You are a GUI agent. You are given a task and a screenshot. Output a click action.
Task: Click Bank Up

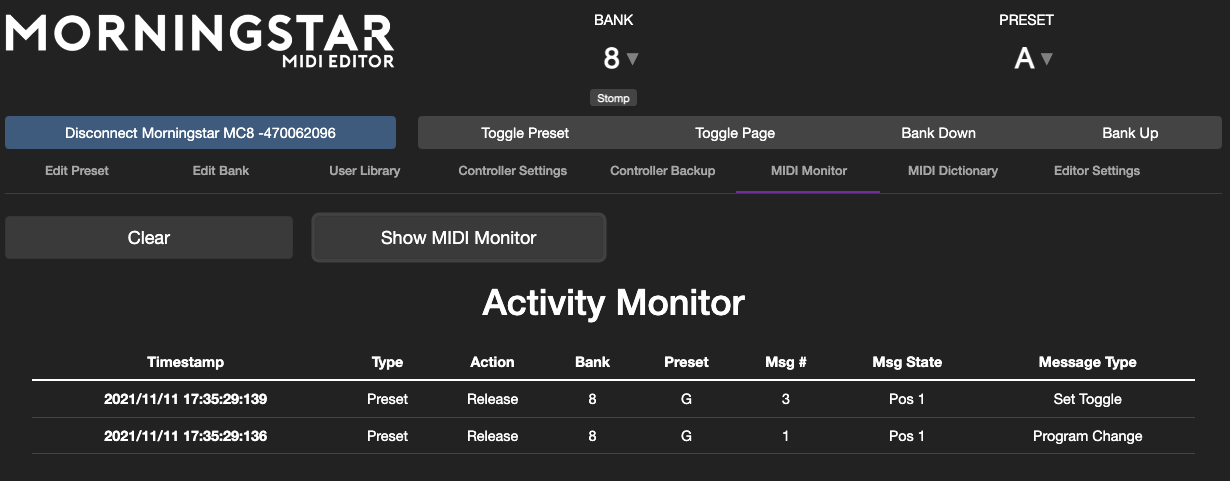(1130, 133)
